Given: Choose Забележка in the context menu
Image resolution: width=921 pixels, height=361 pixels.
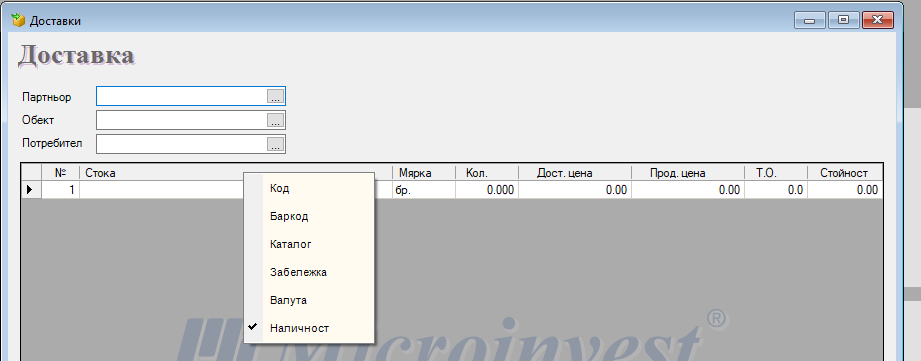Looking at the screenshot, I should click(x=309, y=272).
